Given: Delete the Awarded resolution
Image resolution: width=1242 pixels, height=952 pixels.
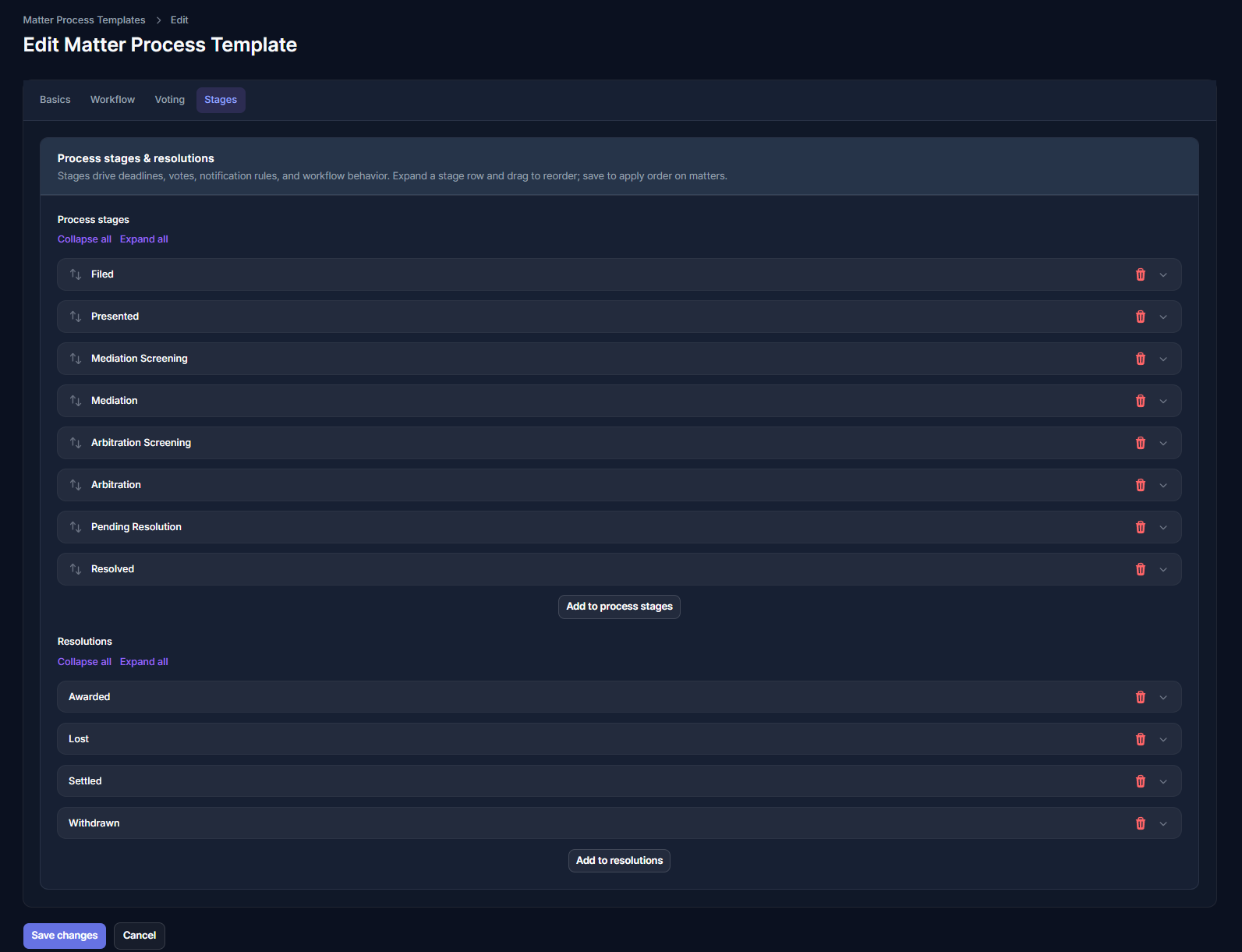Looking at the screenshot, I should 1141,697.
